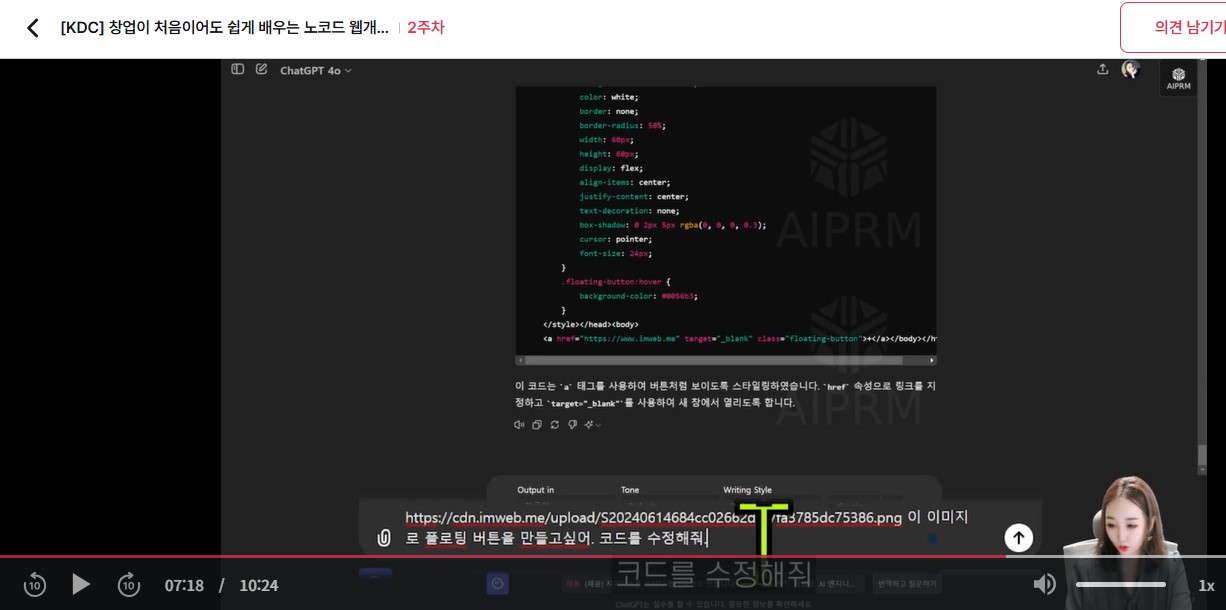Click the 이 코드는 explanation paragraph
1226x610 pixels.
click(x=725, y=394)
